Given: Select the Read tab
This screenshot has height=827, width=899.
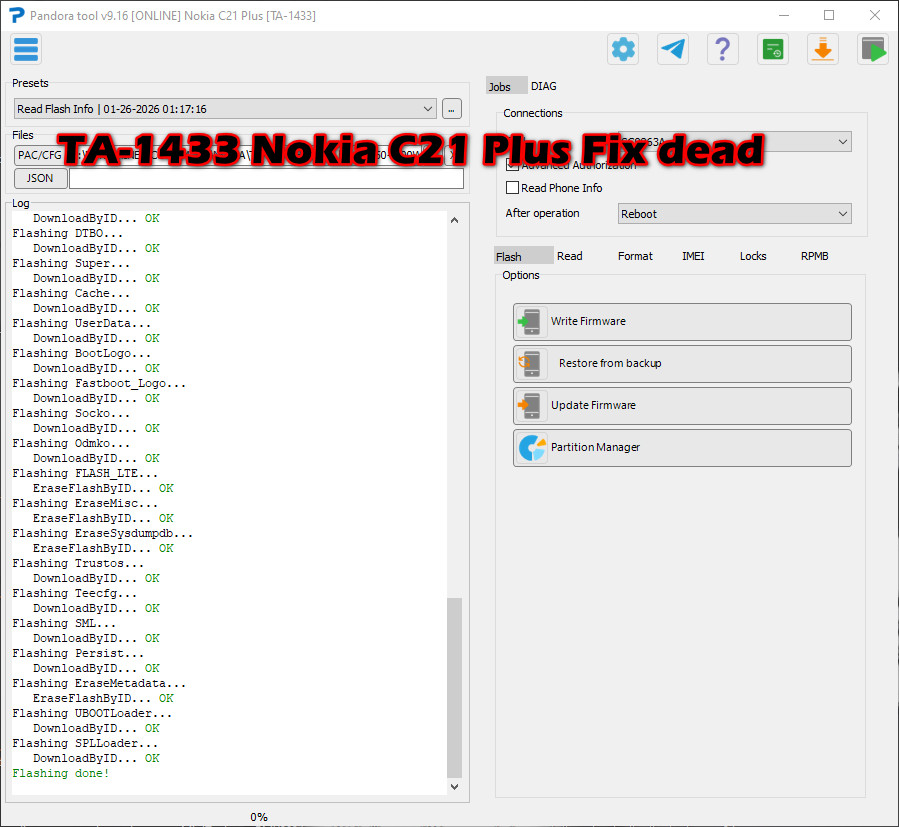Looking at the screenshot, I should (x=569, y=256).
